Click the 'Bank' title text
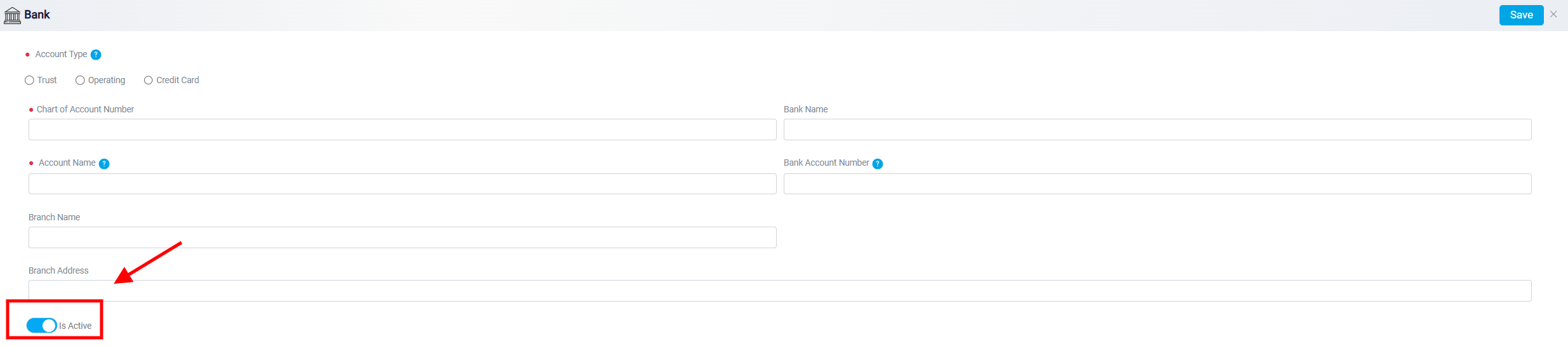 [37, 15]
